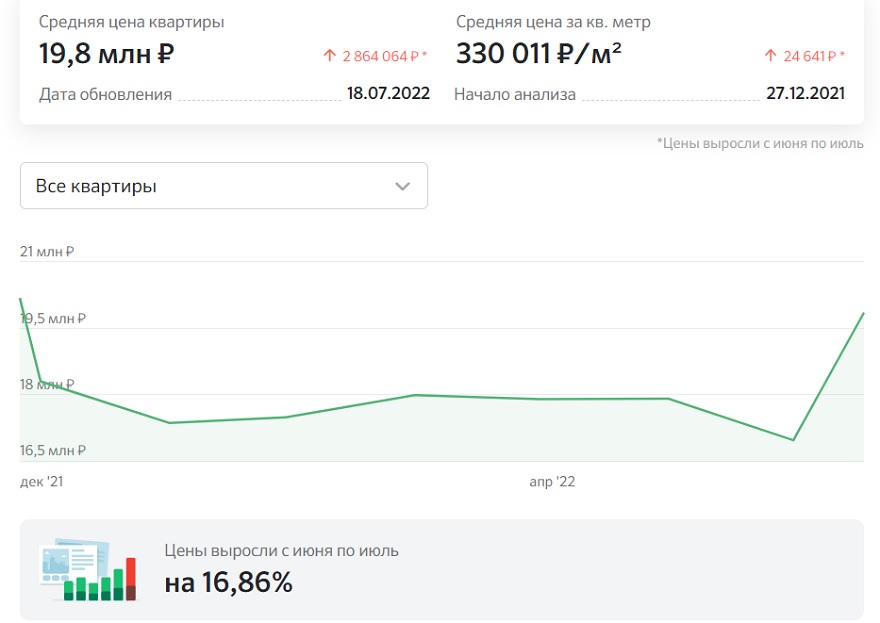
Task: Click the bar chart illustration icon
Action: click(x=89, y=570)
